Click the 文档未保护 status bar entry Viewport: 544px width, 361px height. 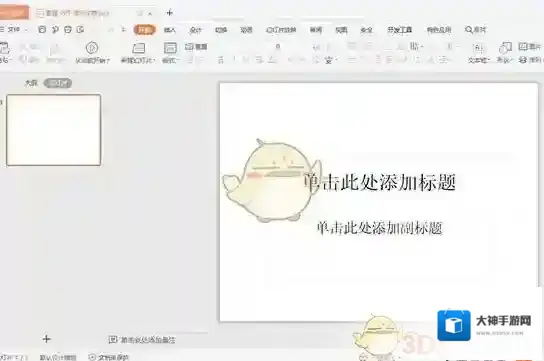[x=109, y=357]
